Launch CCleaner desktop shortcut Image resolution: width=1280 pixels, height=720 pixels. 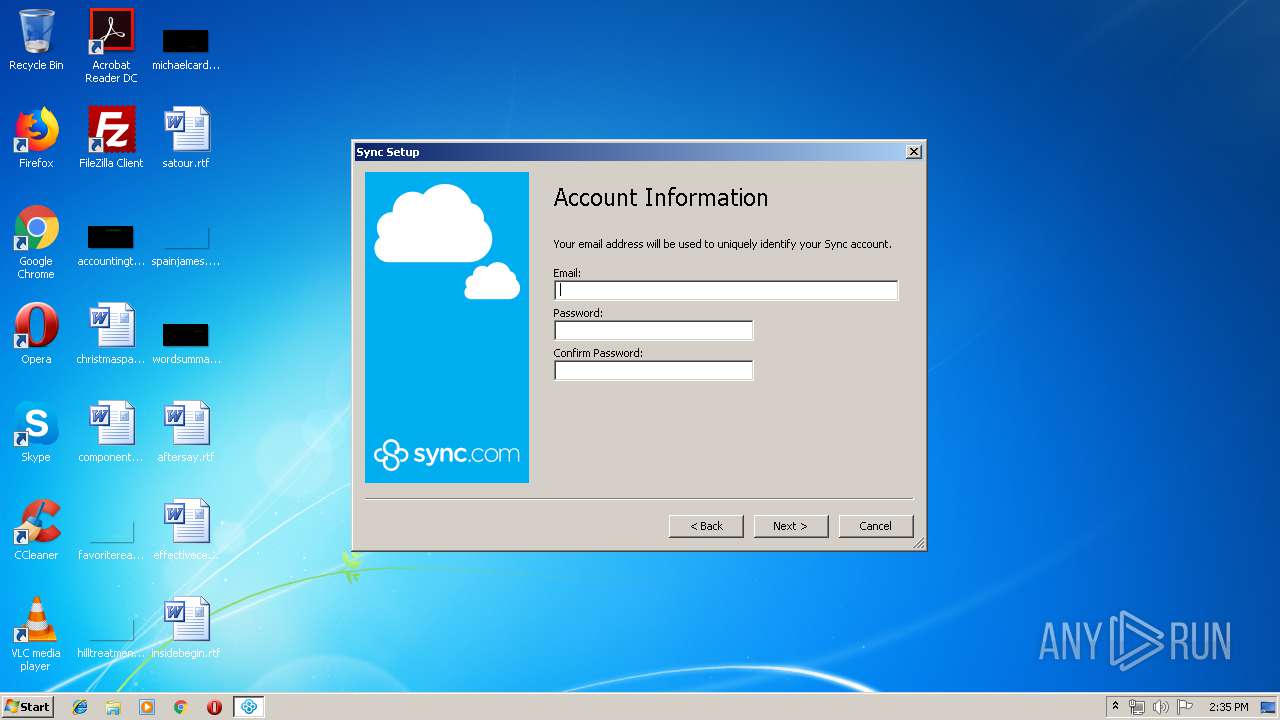pos(36,530)
